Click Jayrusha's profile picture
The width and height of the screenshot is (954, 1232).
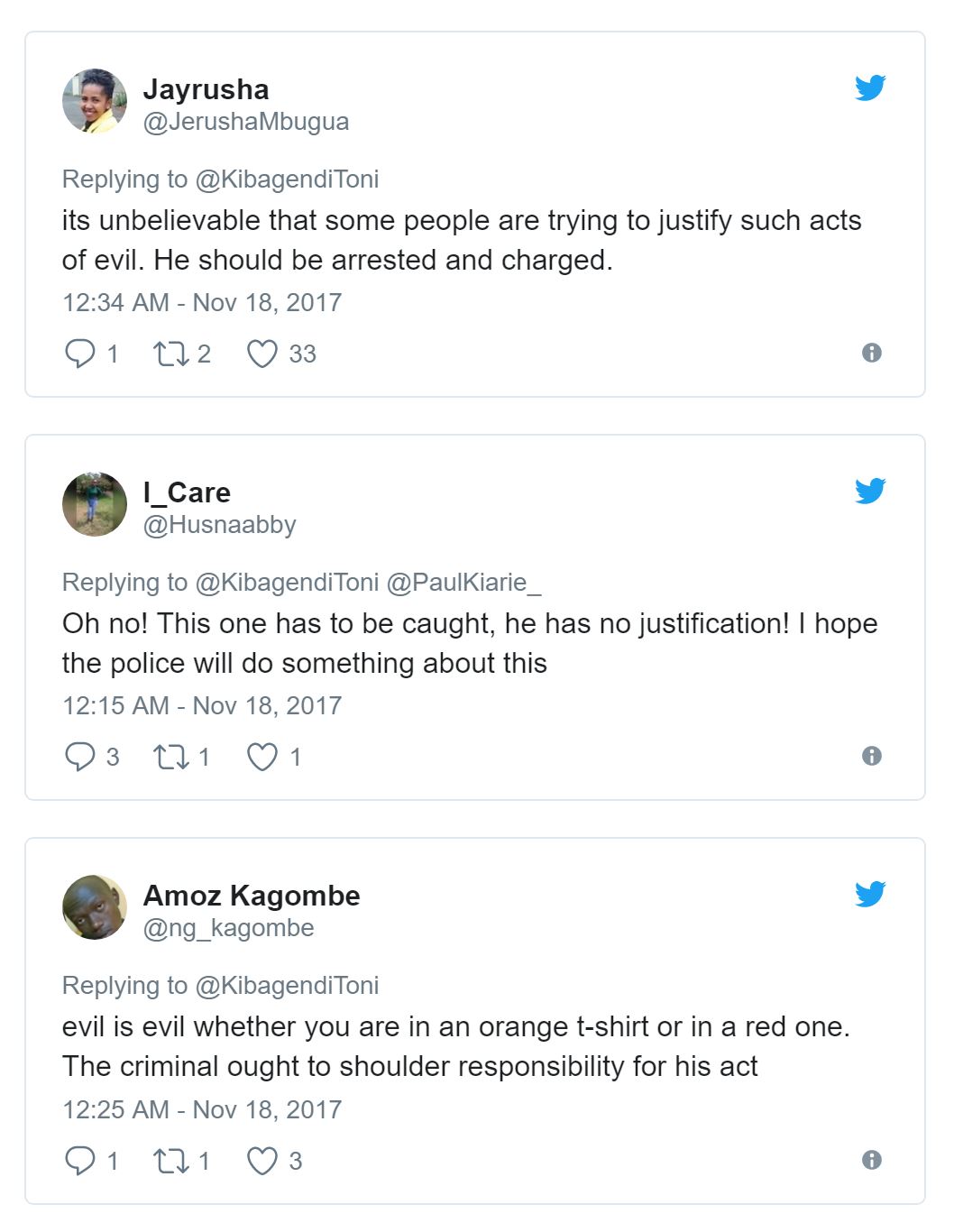click(95, 101)
